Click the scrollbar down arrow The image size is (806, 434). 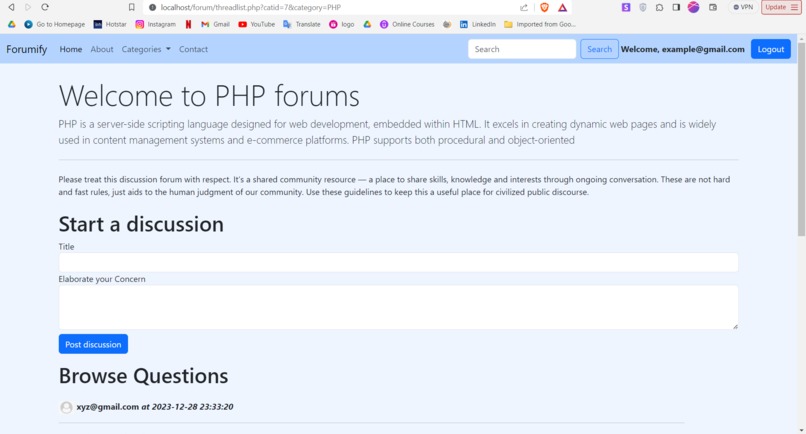(801, 429)
